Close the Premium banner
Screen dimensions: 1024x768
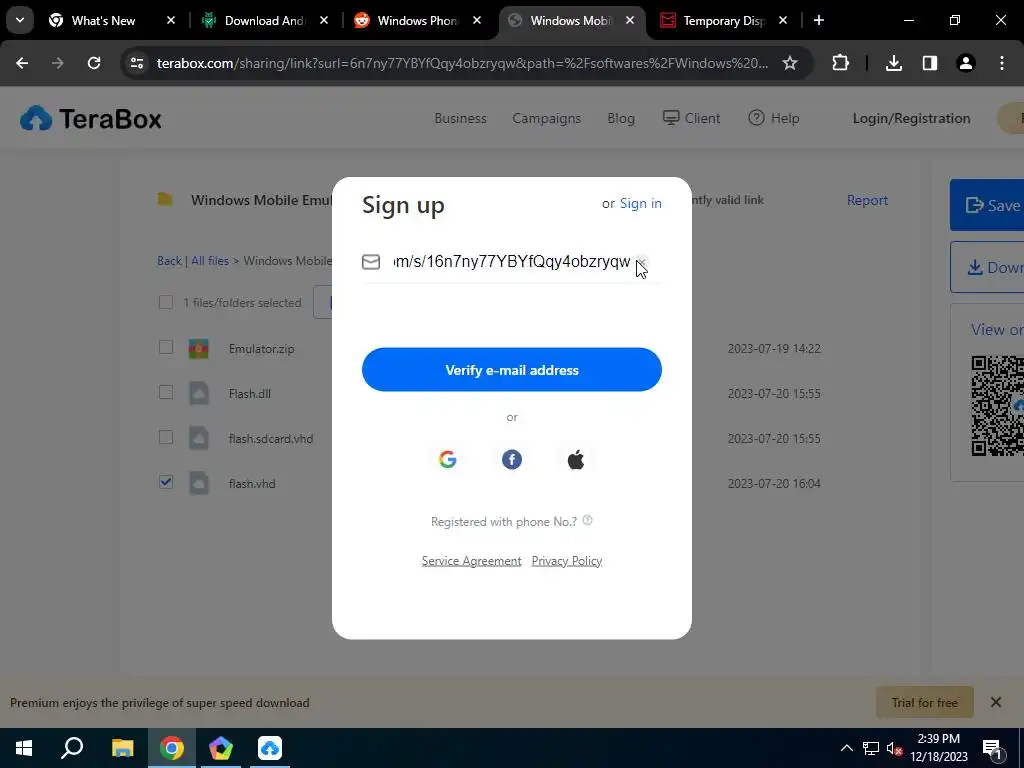(995, 702)
